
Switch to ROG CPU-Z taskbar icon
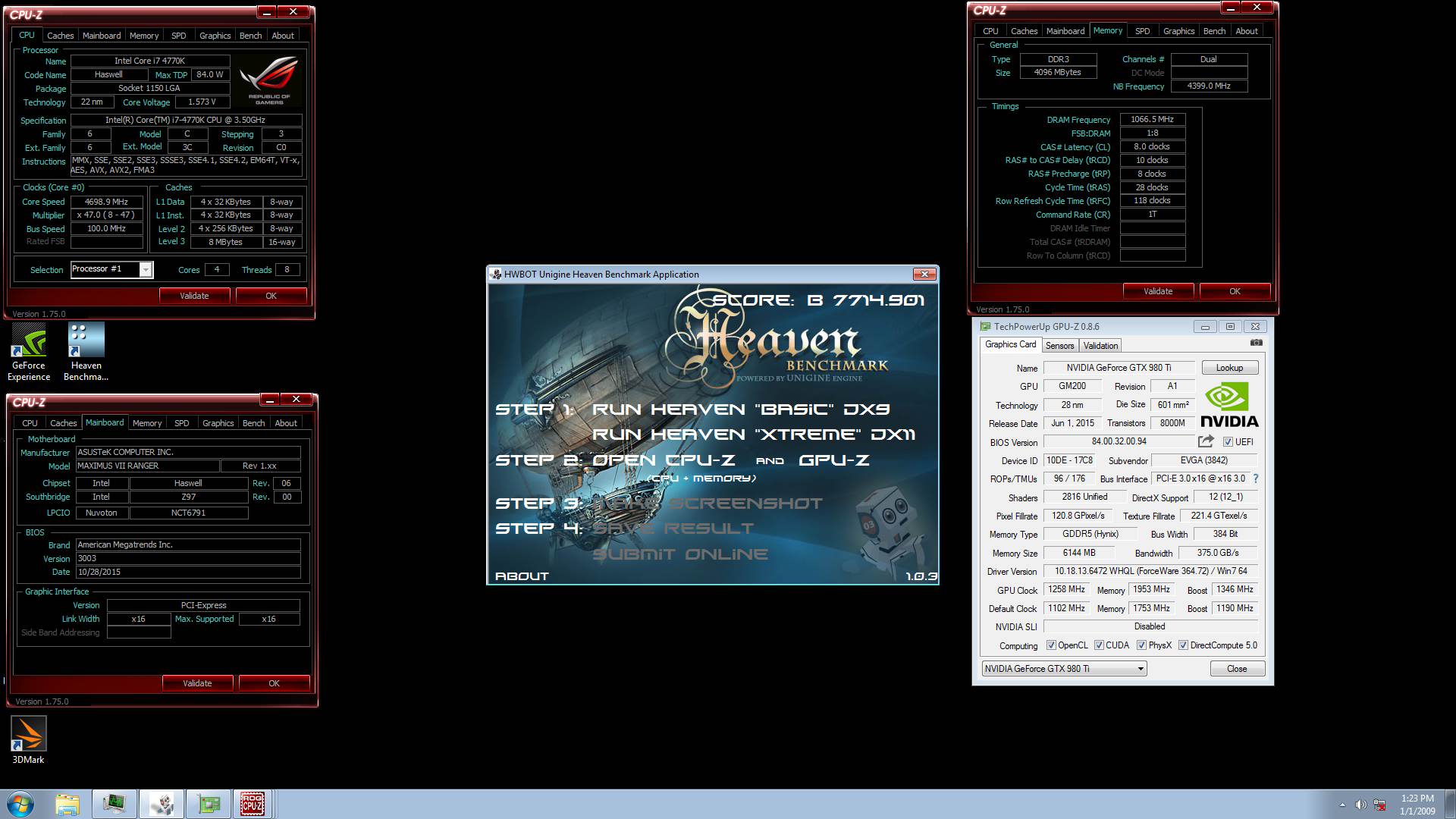coord(253,804)
